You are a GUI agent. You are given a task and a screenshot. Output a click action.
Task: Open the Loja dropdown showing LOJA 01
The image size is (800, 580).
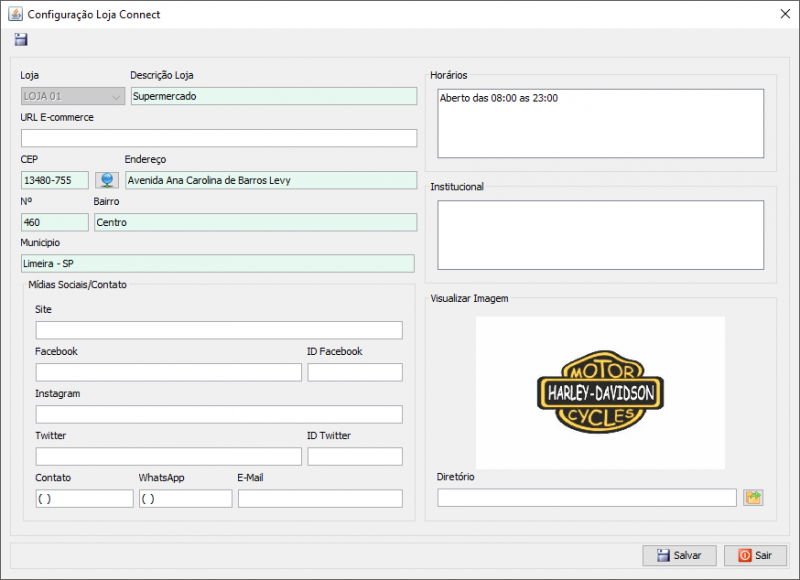[x=73, y=96]
